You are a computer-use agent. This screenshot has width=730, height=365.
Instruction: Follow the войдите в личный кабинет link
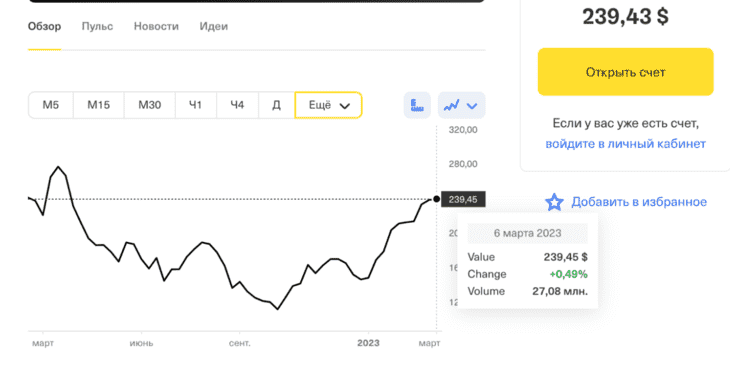point(625,144)
